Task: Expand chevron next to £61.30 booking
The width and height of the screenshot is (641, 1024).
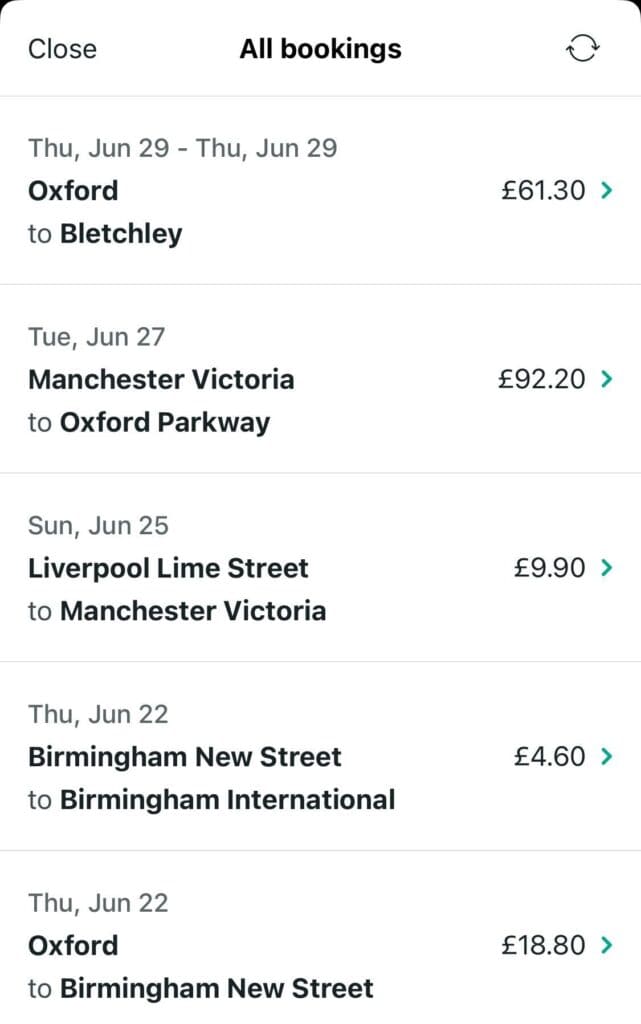Action: [x=606, y=190]
